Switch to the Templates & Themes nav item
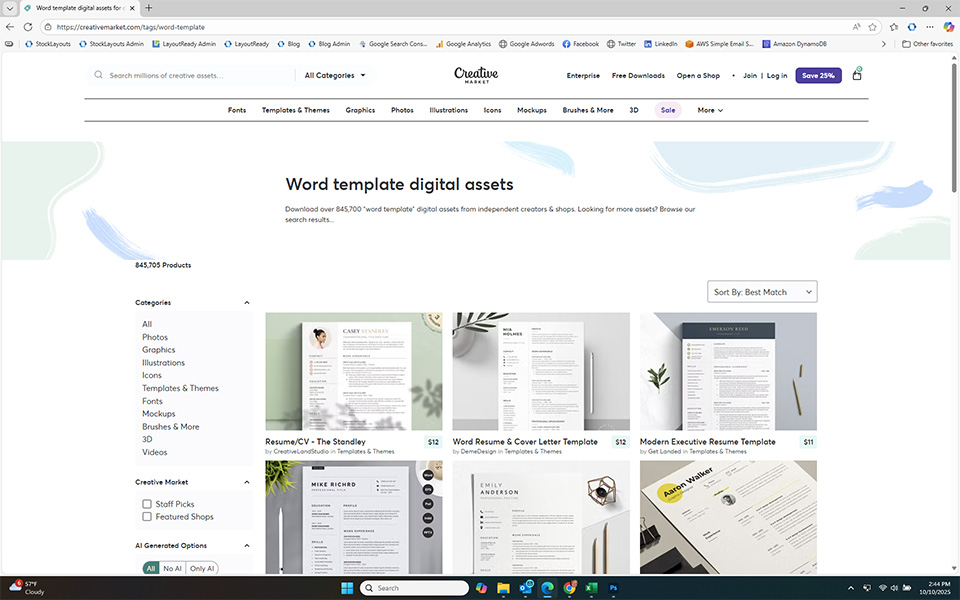This screenshot has width=960, height=600. pyautogui.click(x=295, y=110)
